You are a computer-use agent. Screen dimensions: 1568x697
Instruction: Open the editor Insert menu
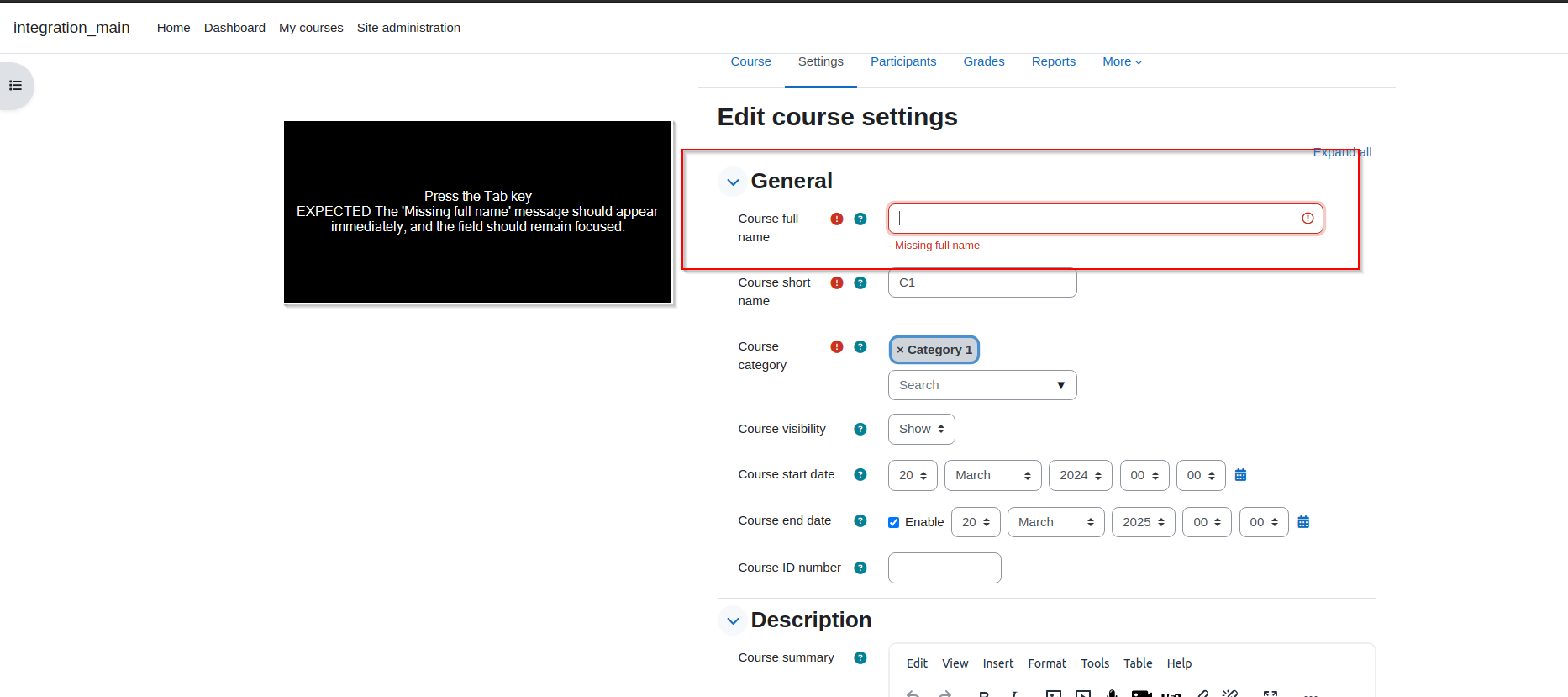(998, 663)
